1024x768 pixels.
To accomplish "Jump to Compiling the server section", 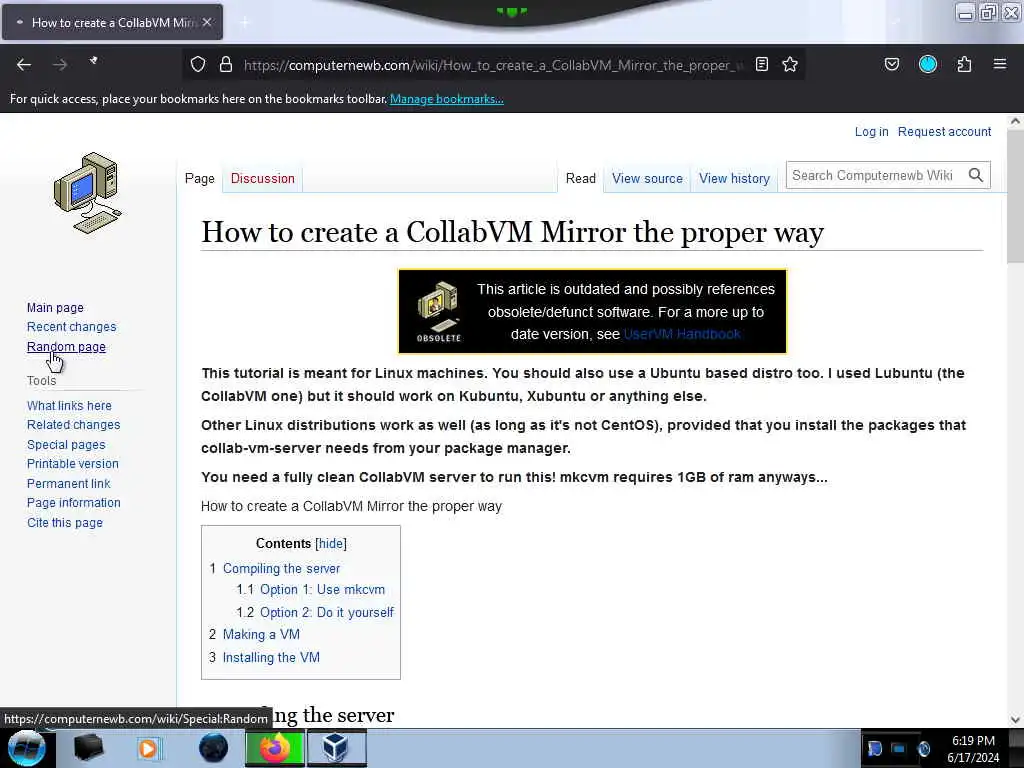I will click(x=281, y=568).
